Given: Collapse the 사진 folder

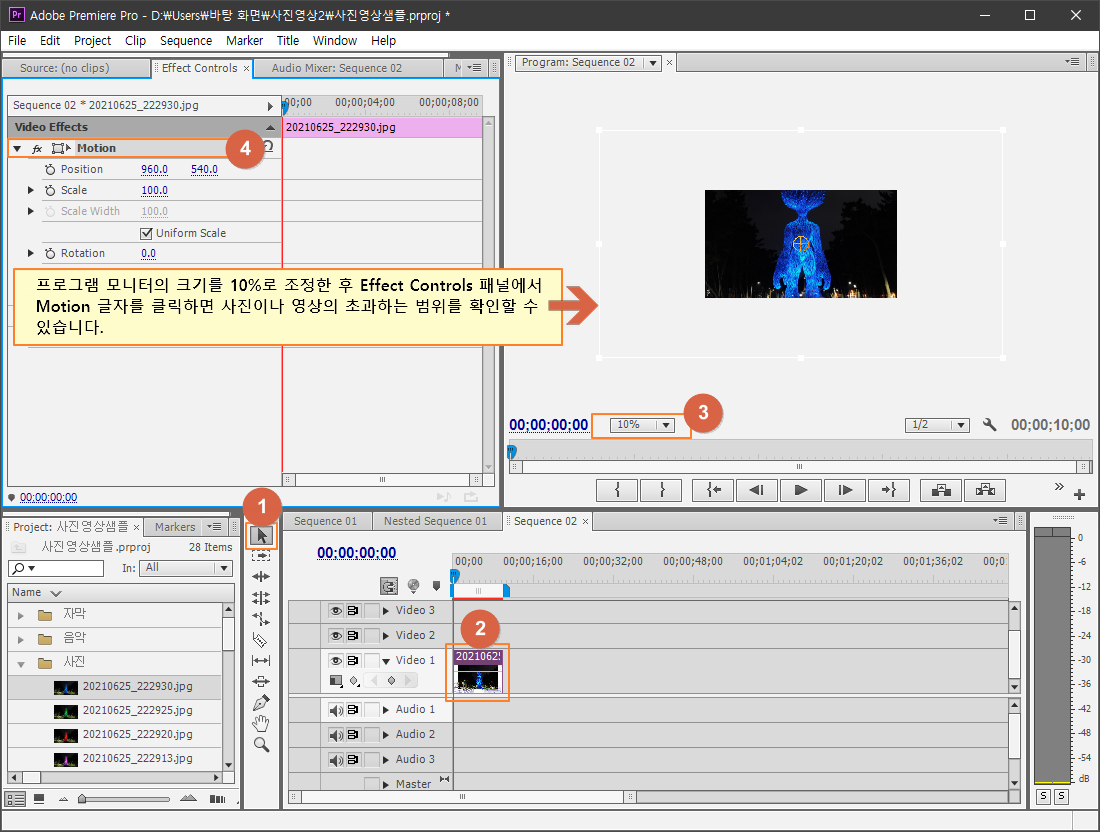Looking at the screenshot, I should (x=20, y=664).
